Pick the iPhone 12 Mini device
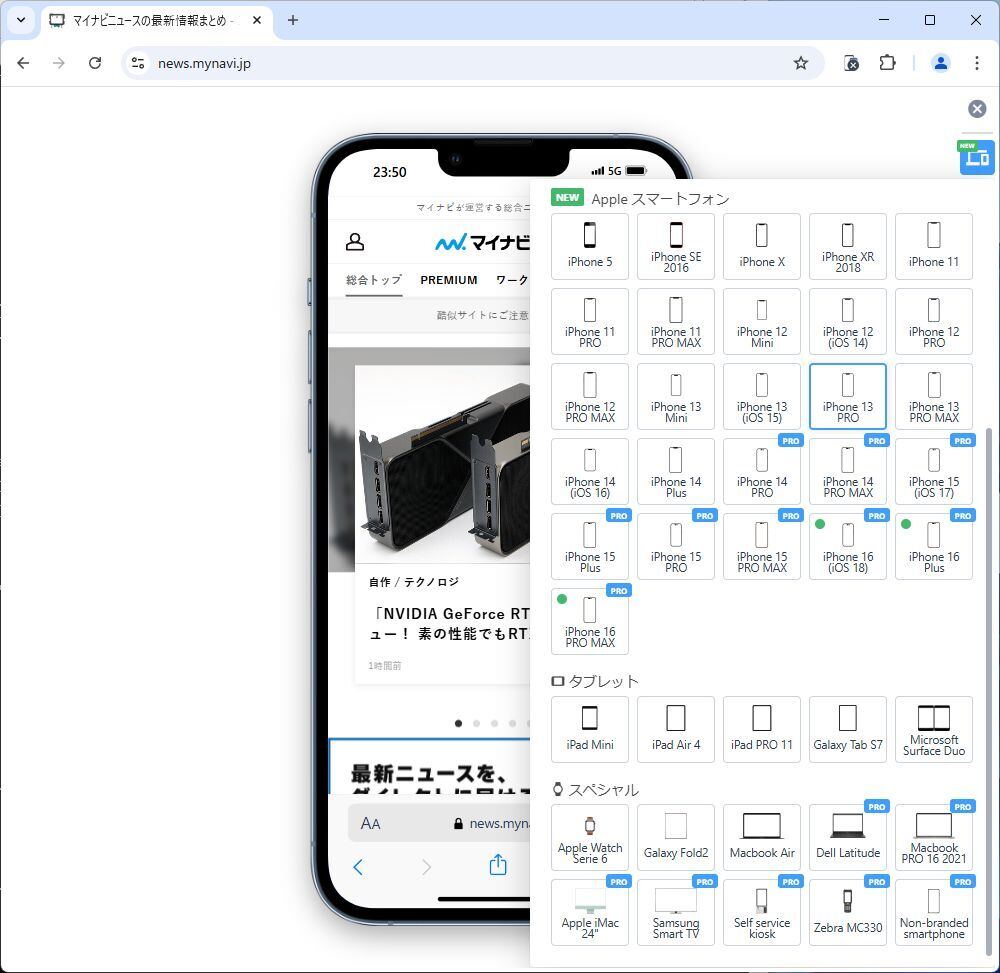The width and height of the screenshot is (1000, 973). [x=761, y=321]
